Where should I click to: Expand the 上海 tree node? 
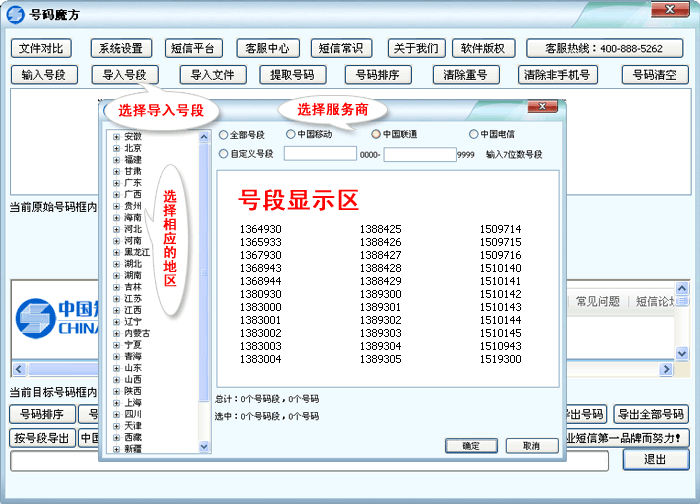click(117, 403)
